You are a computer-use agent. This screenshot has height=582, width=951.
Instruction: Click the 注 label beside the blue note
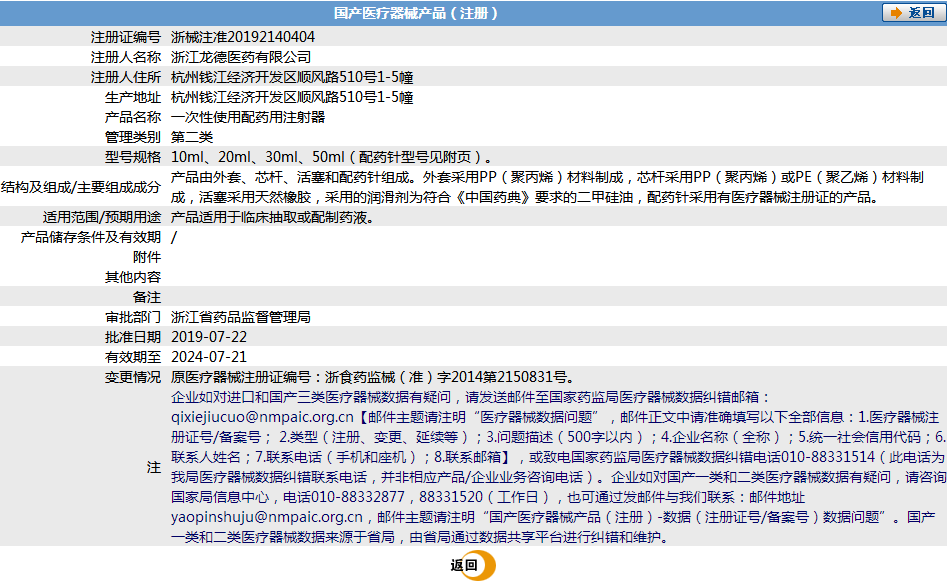click(154, 467)
